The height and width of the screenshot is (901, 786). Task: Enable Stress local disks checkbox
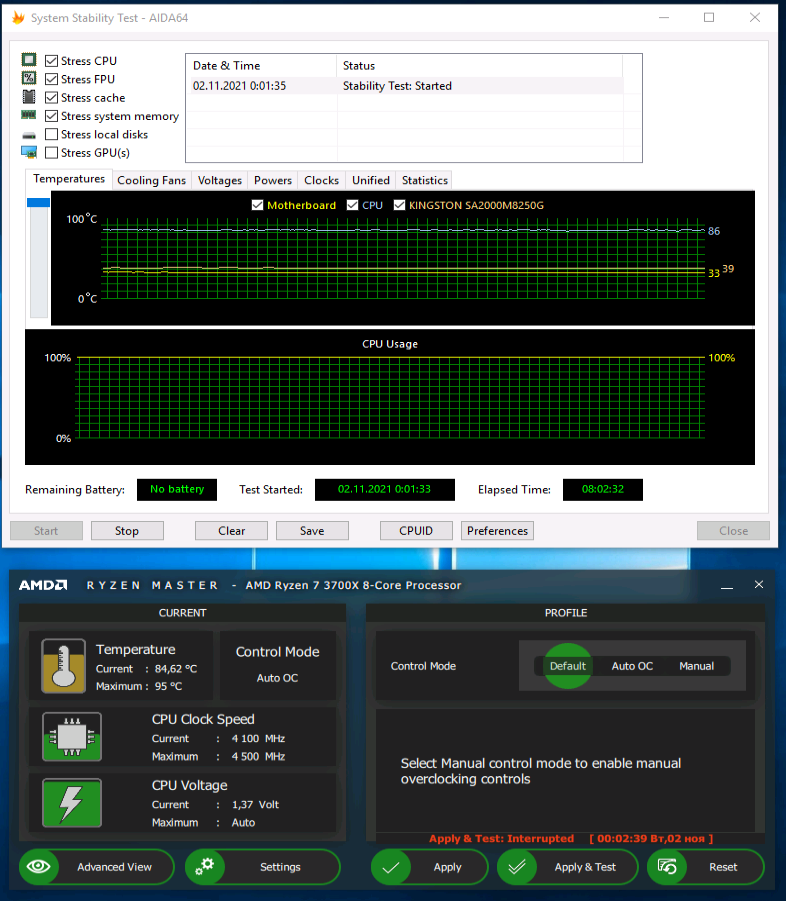(51, 134)
